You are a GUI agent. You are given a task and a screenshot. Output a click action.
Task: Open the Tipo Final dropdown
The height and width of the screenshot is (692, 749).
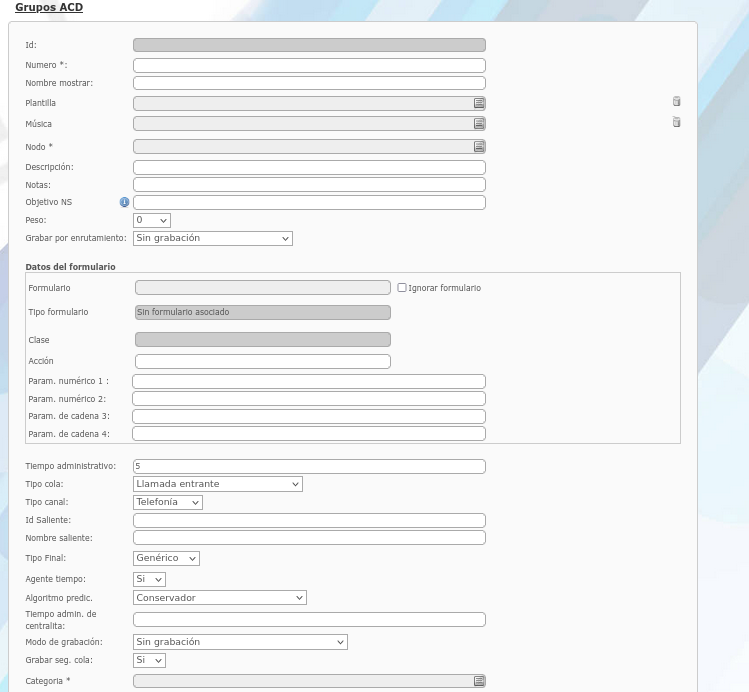(166, 558)
